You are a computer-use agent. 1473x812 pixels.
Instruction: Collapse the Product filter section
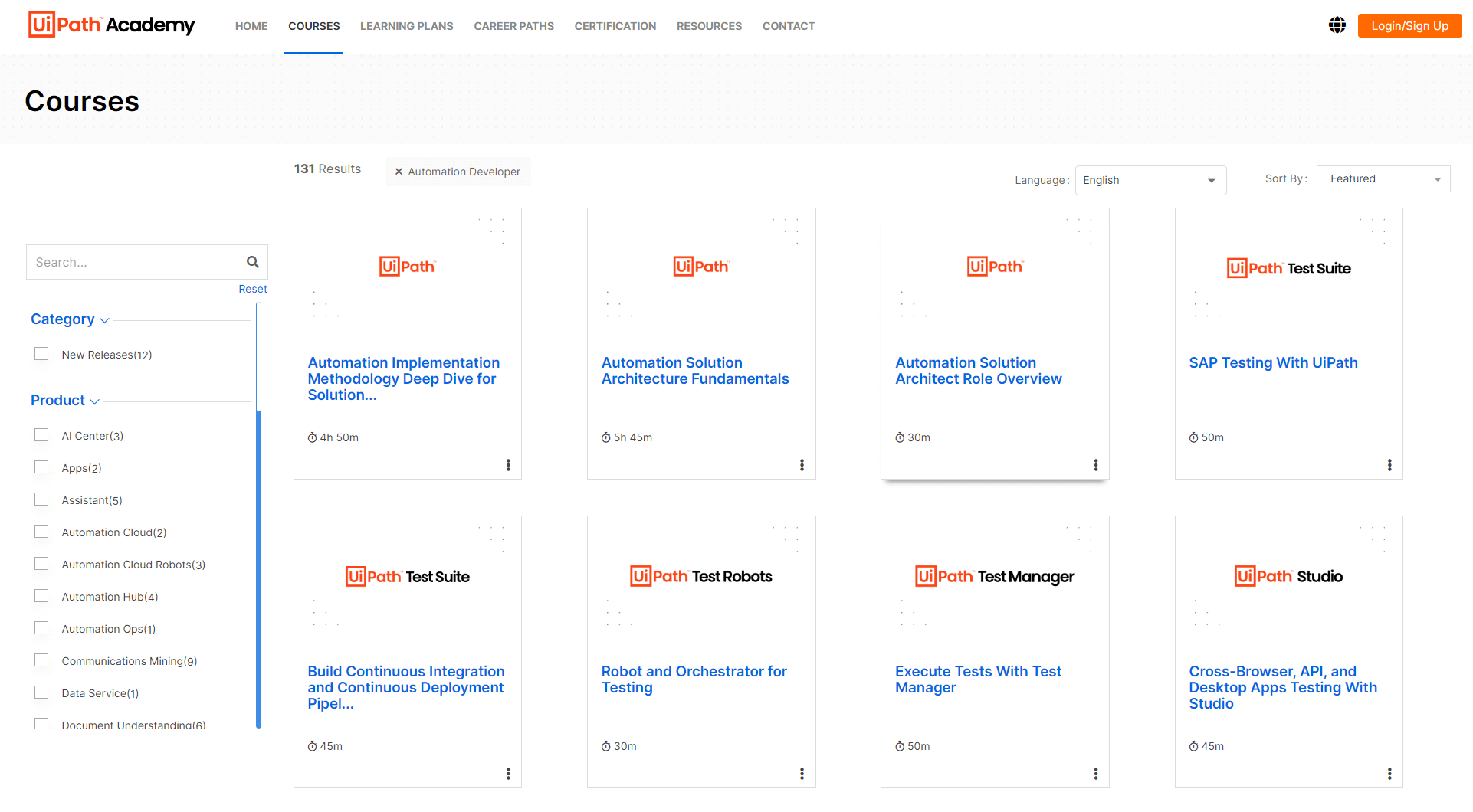[x=65, y=401]
